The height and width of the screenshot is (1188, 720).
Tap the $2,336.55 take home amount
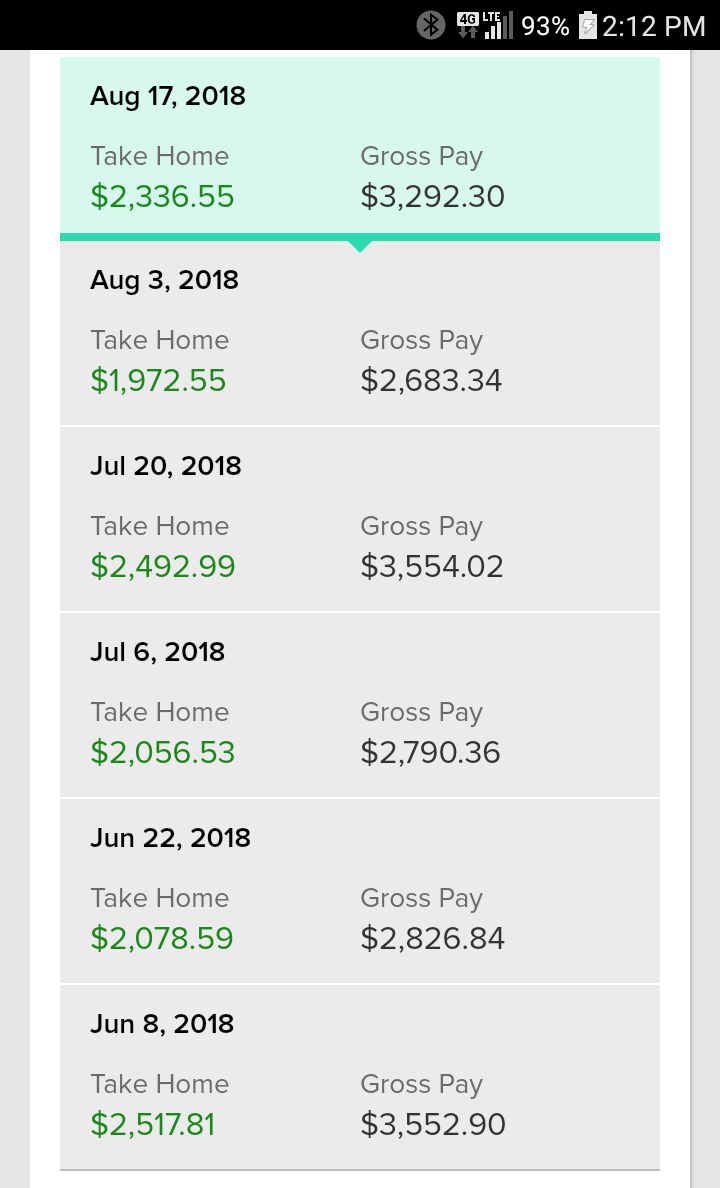coord(162,196)
